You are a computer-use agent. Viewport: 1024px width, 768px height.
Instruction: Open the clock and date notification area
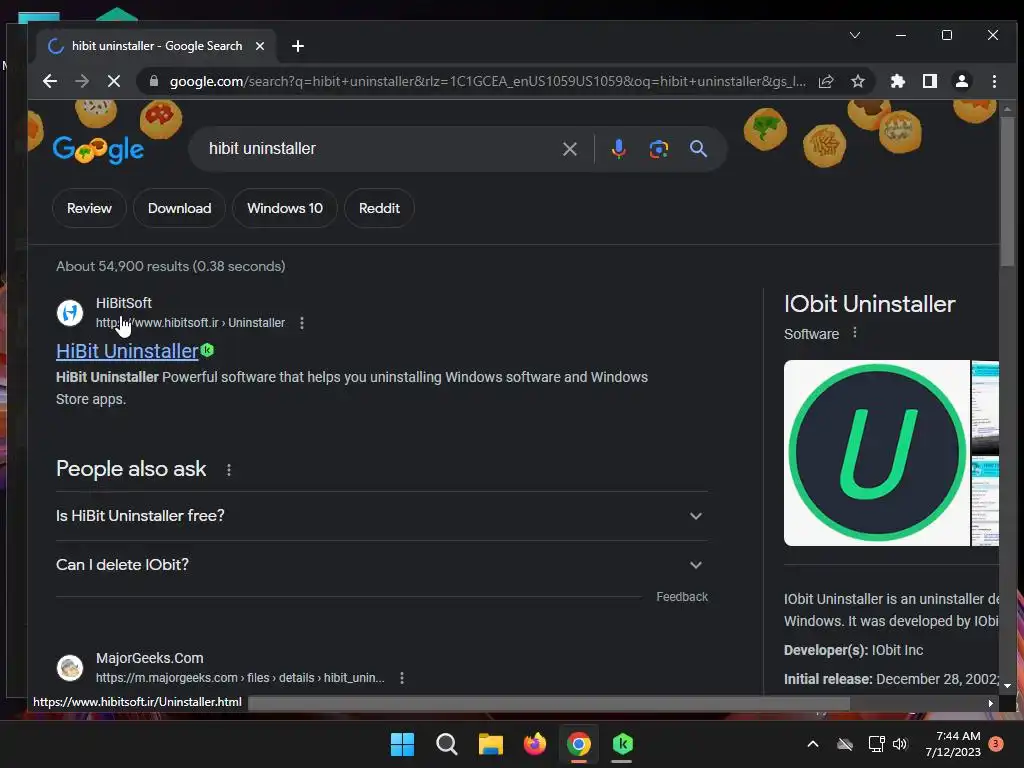pos(953,744)
